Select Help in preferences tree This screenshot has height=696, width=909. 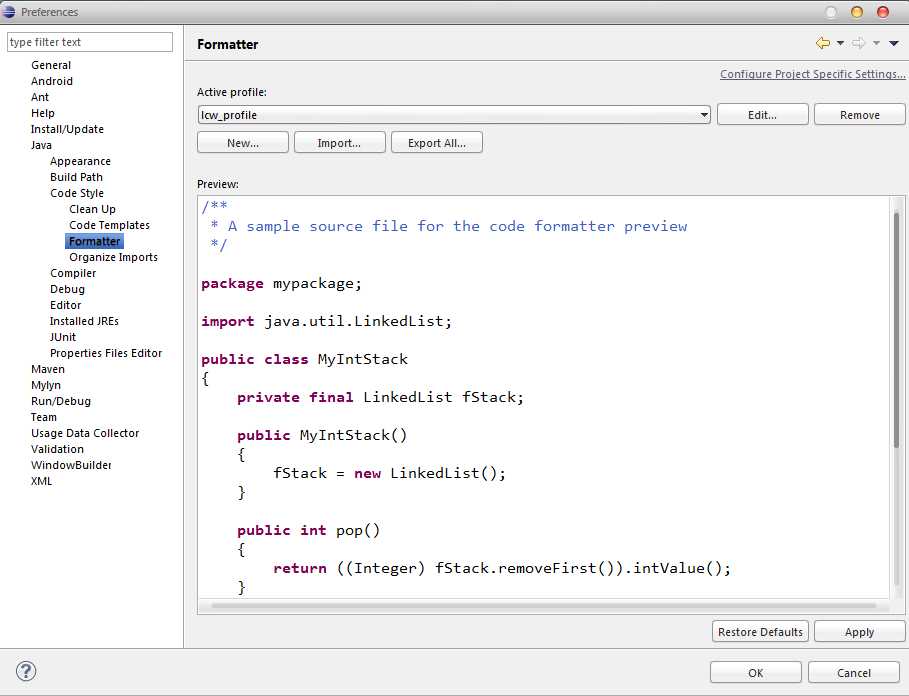pos(42,113)
